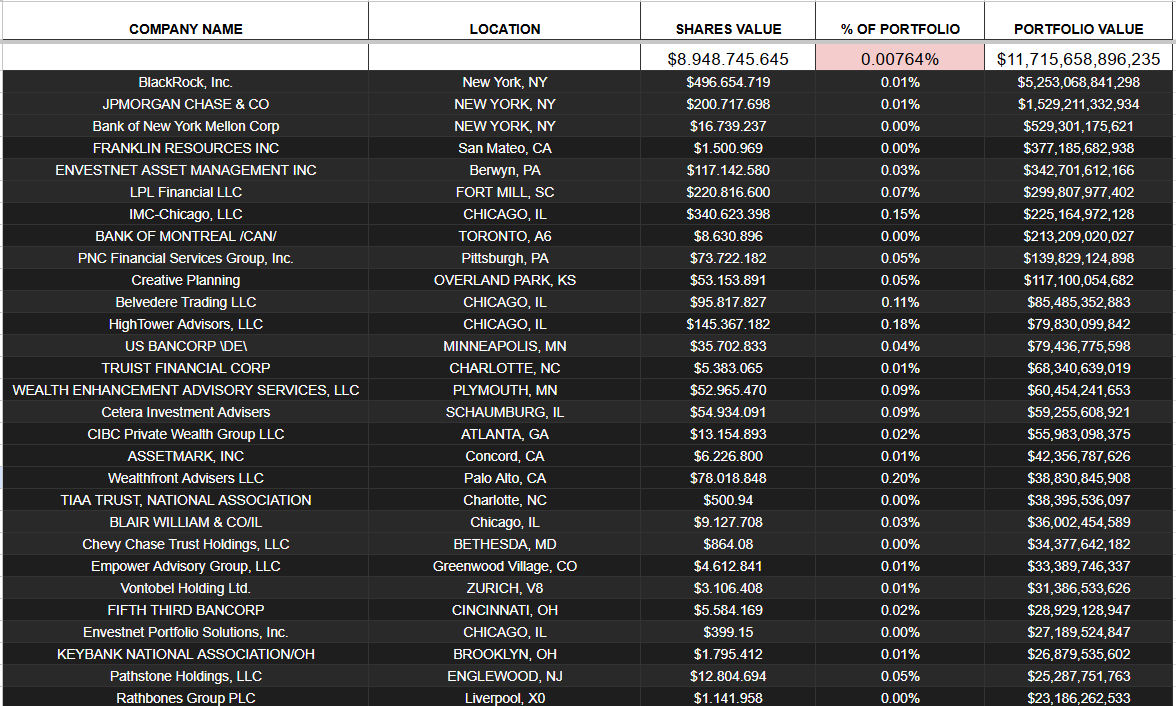Click the Pittsburgh, PA location cell

[505, 258]
